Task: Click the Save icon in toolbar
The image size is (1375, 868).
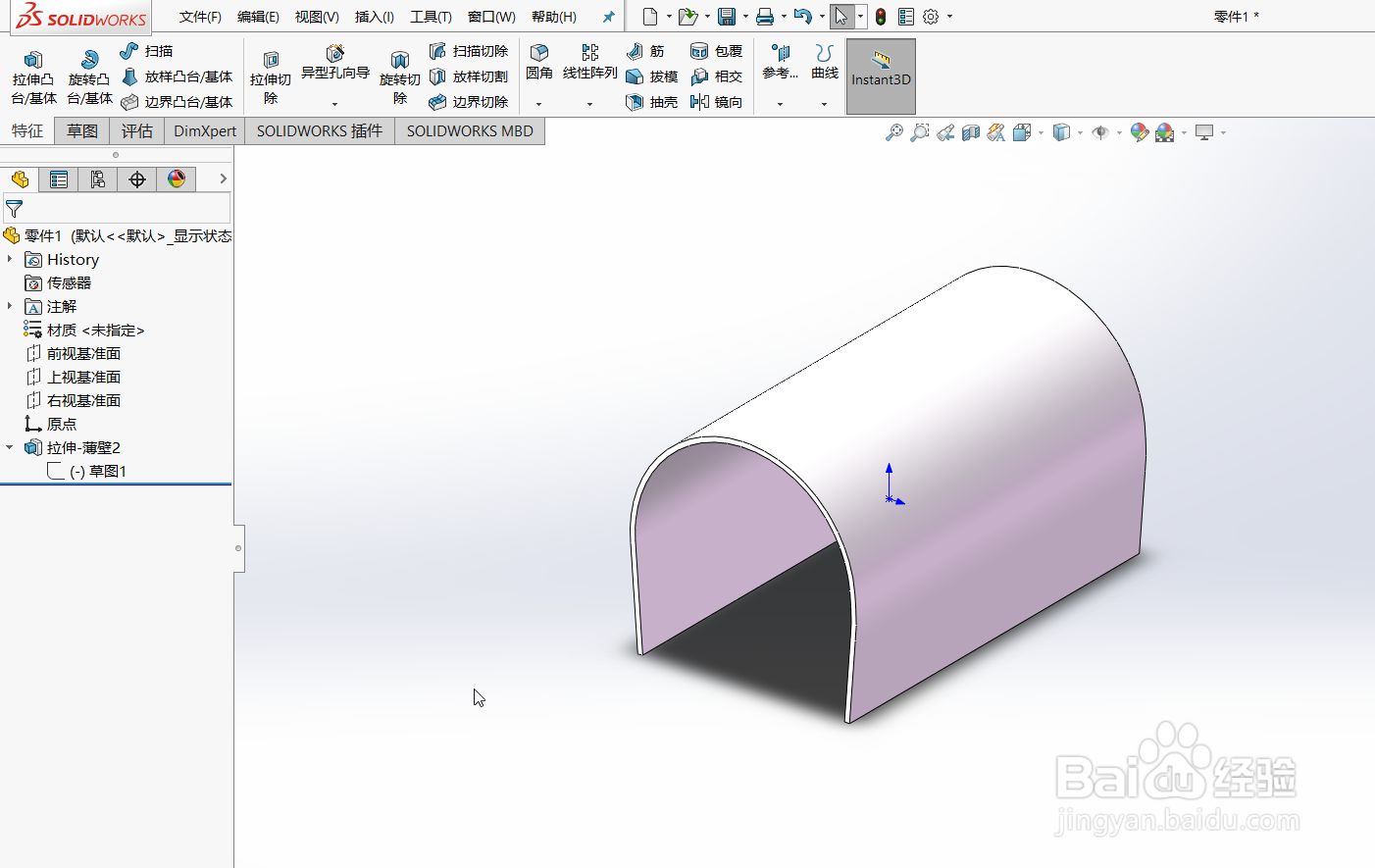Action: 727,17
